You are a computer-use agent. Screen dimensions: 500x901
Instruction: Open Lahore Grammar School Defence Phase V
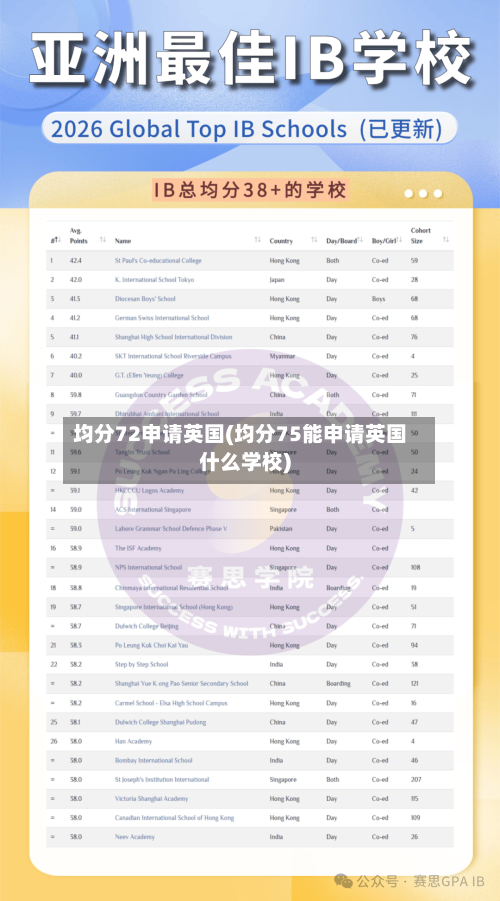171,529
